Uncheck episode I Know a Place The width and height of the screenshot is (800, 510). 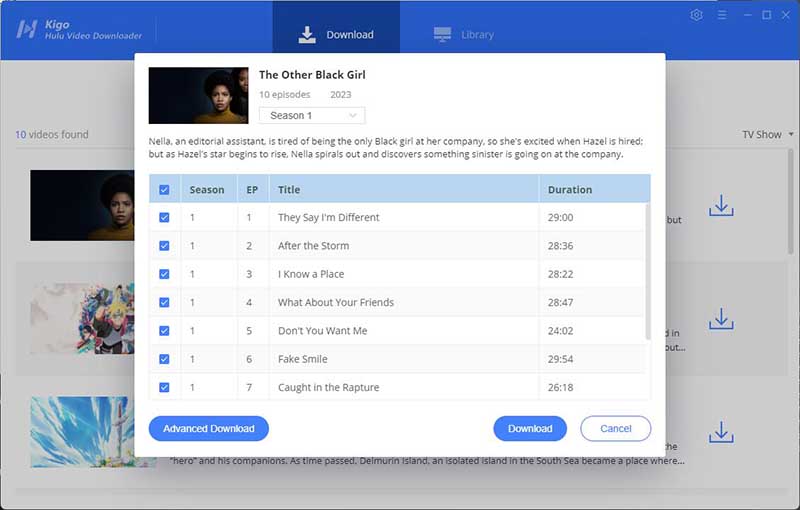164,274
